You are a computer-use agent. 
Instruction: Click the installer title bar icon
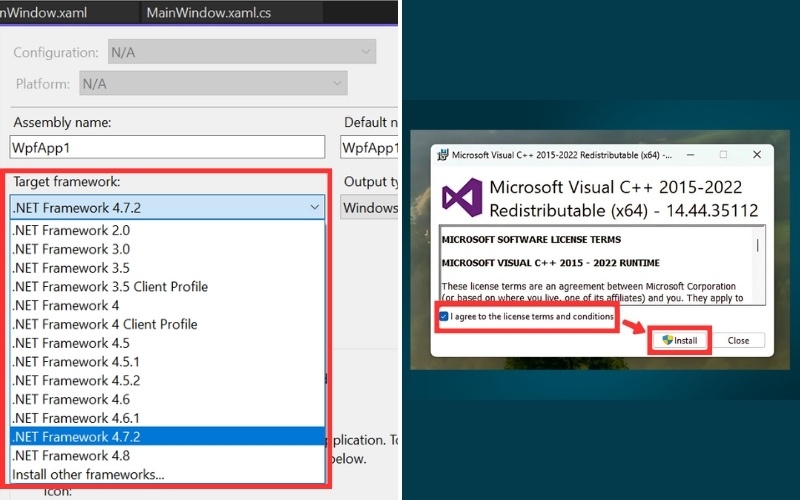coord(442,155)
